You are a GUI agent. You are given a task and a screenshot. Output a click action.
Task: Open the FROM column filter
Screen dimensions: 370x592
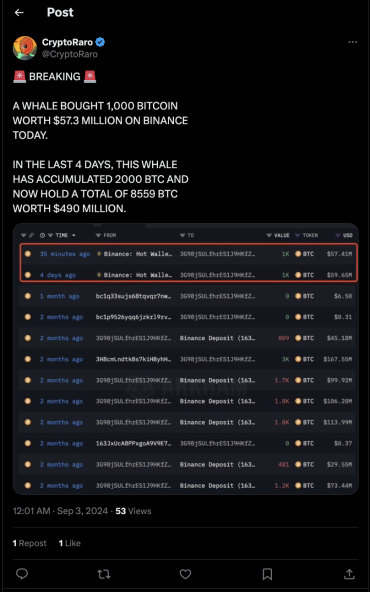(105, 235)
